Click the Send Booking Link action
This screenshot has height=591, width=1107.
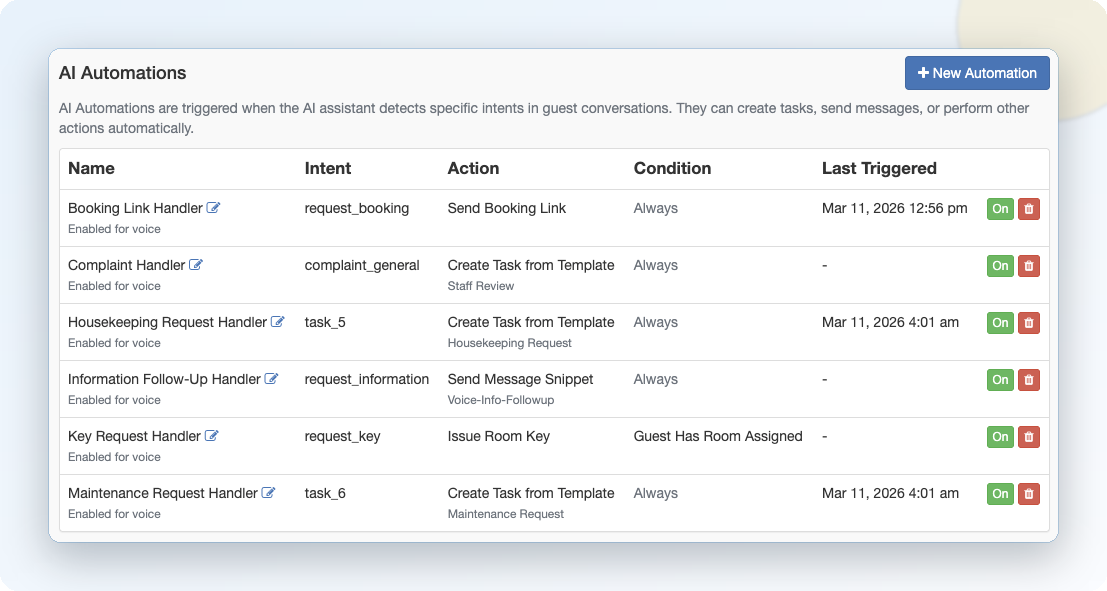click(x=507, y=208)
